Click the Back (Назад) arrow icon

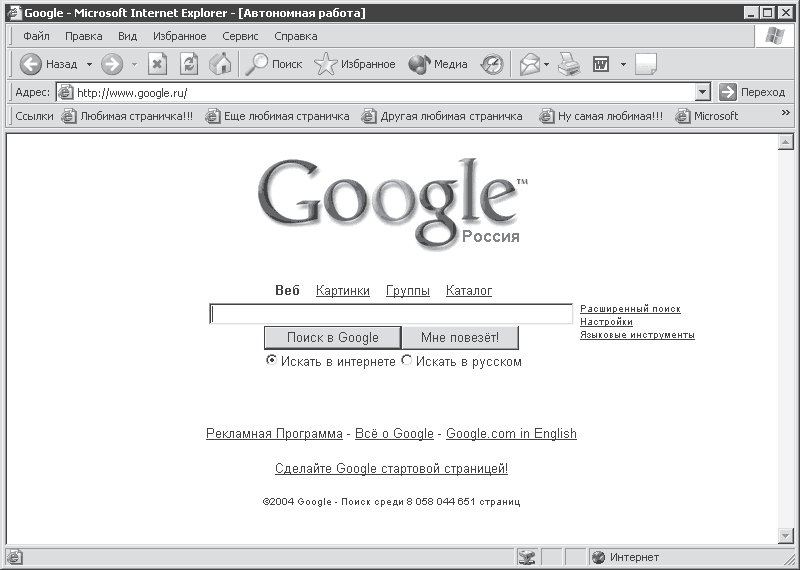(30, 64)
